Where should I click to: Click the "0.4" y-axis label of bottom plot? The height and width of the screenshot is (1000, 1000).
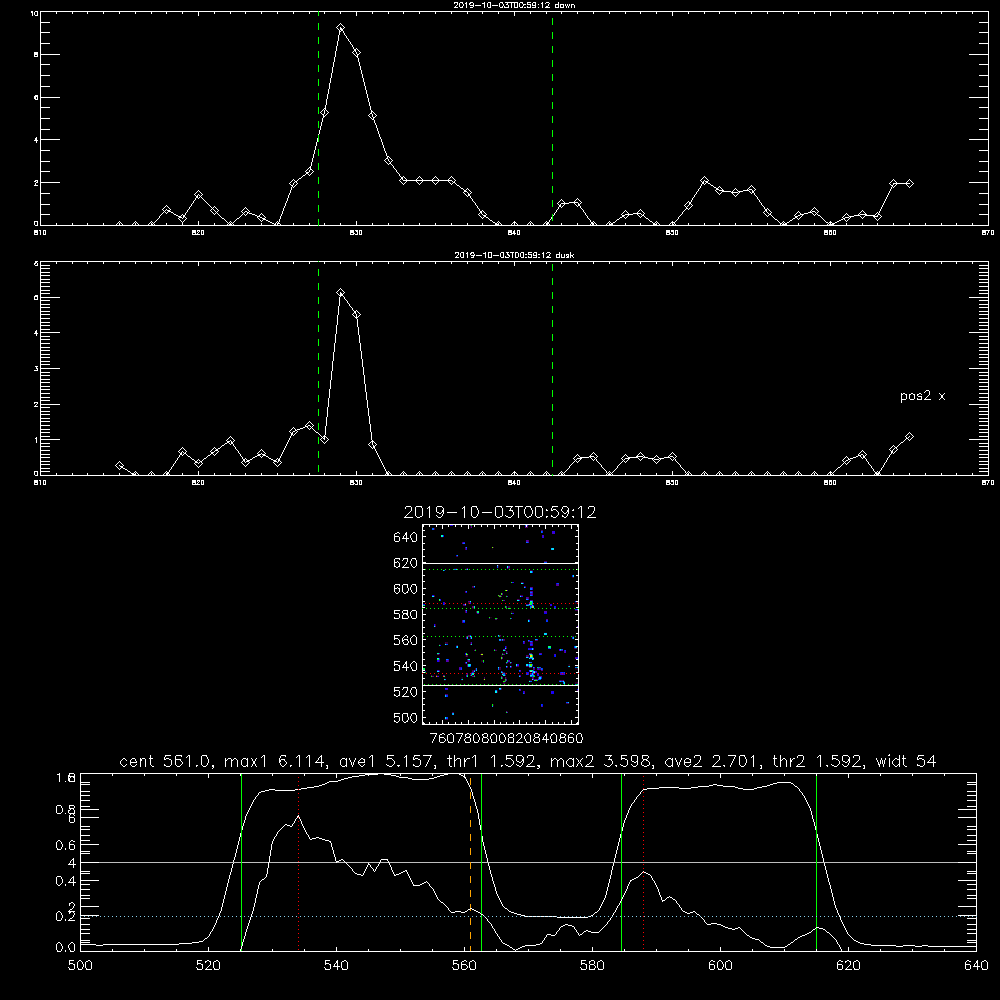click(x=66, y=881)
